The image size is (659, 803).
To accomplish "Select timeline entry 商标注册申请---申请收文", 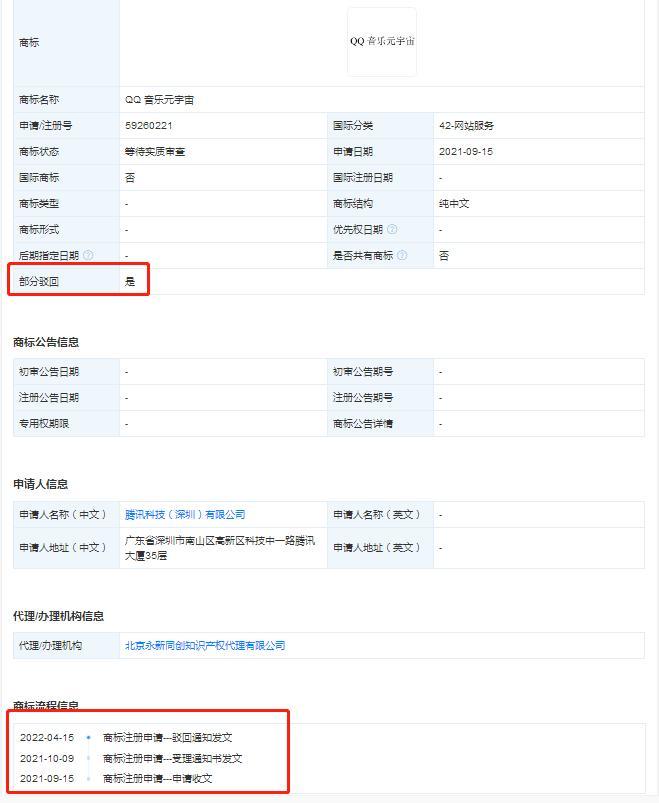I will (157, 778).
